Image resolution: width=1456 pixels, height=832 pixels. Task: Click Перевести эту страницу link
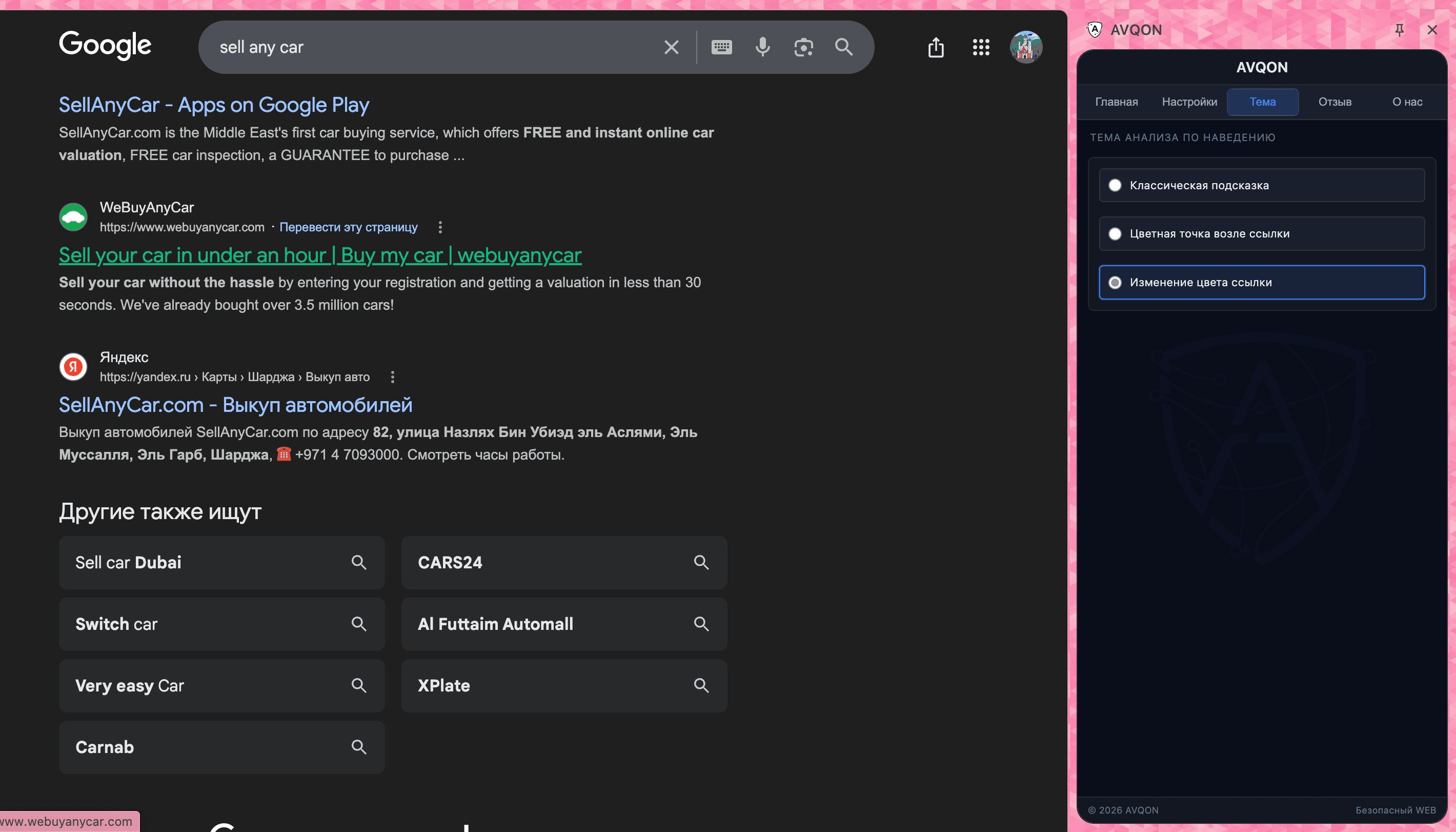(x=348, y=227)
